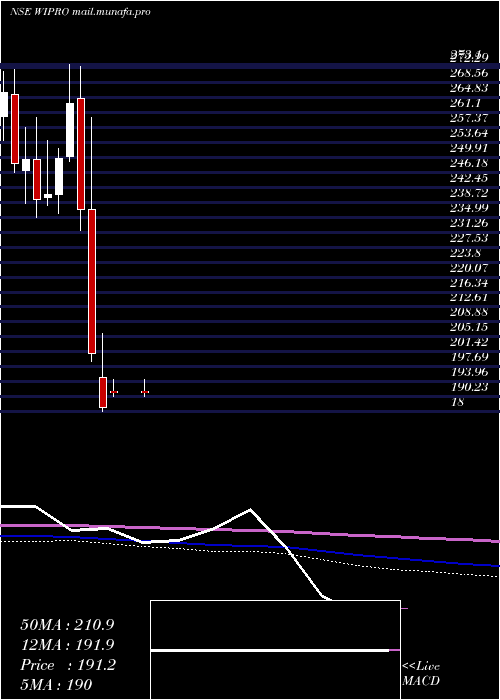
Task: Click the 5MA : 190 readout
Action: point(56,684)
